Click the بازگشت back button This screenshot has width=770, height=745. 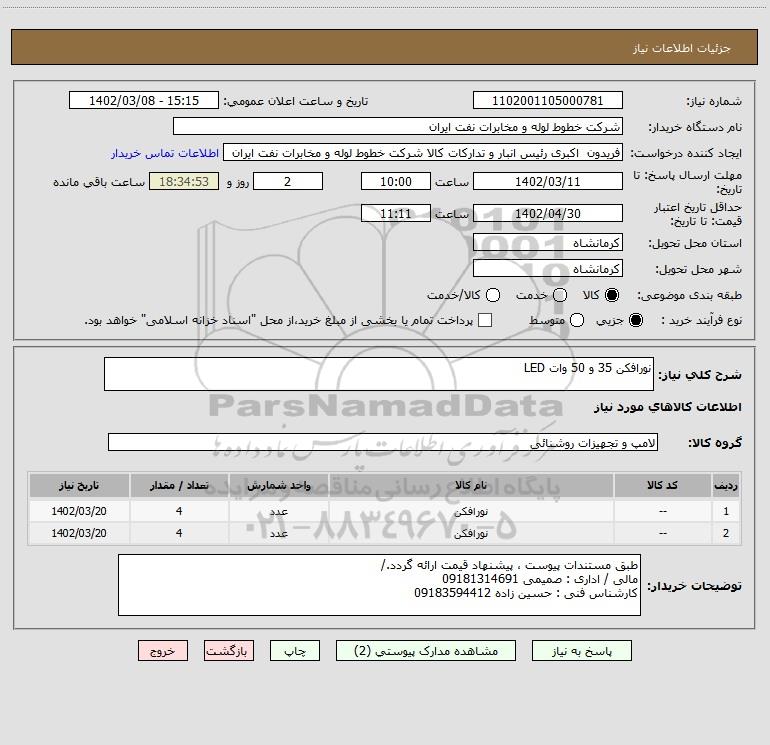229,651
